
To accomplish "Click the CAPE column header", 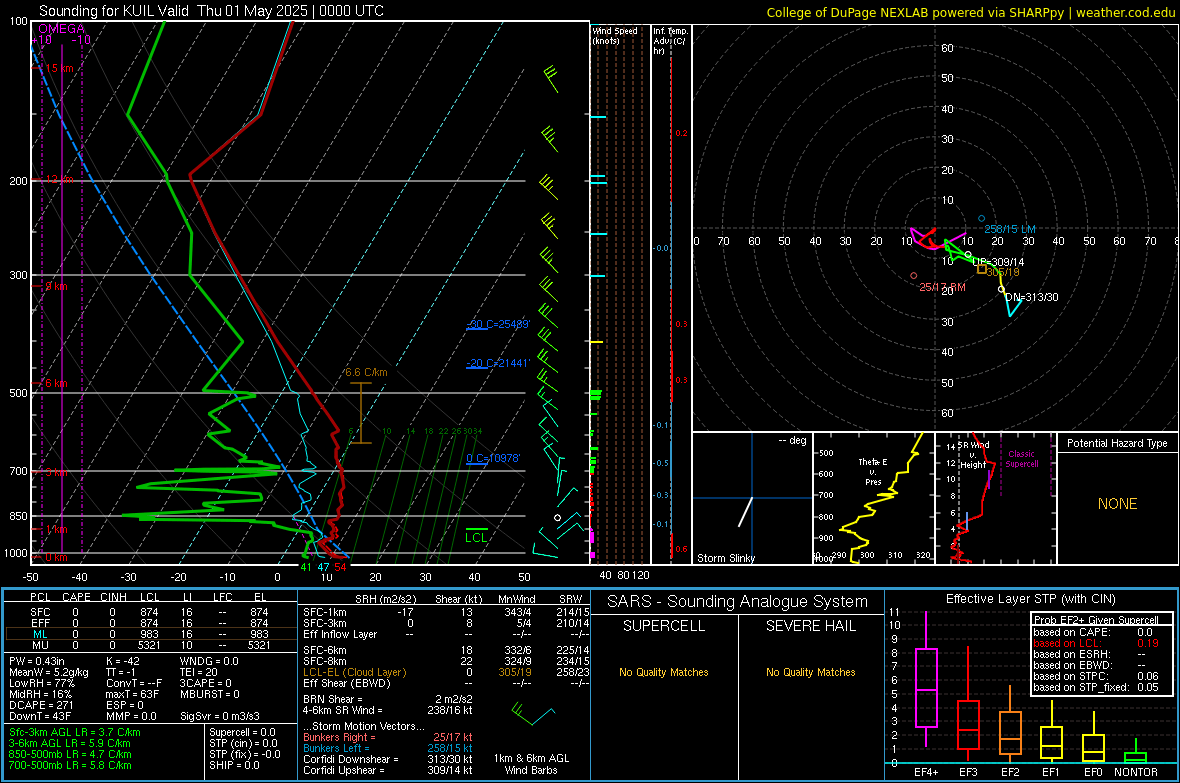I will (76, 597).
